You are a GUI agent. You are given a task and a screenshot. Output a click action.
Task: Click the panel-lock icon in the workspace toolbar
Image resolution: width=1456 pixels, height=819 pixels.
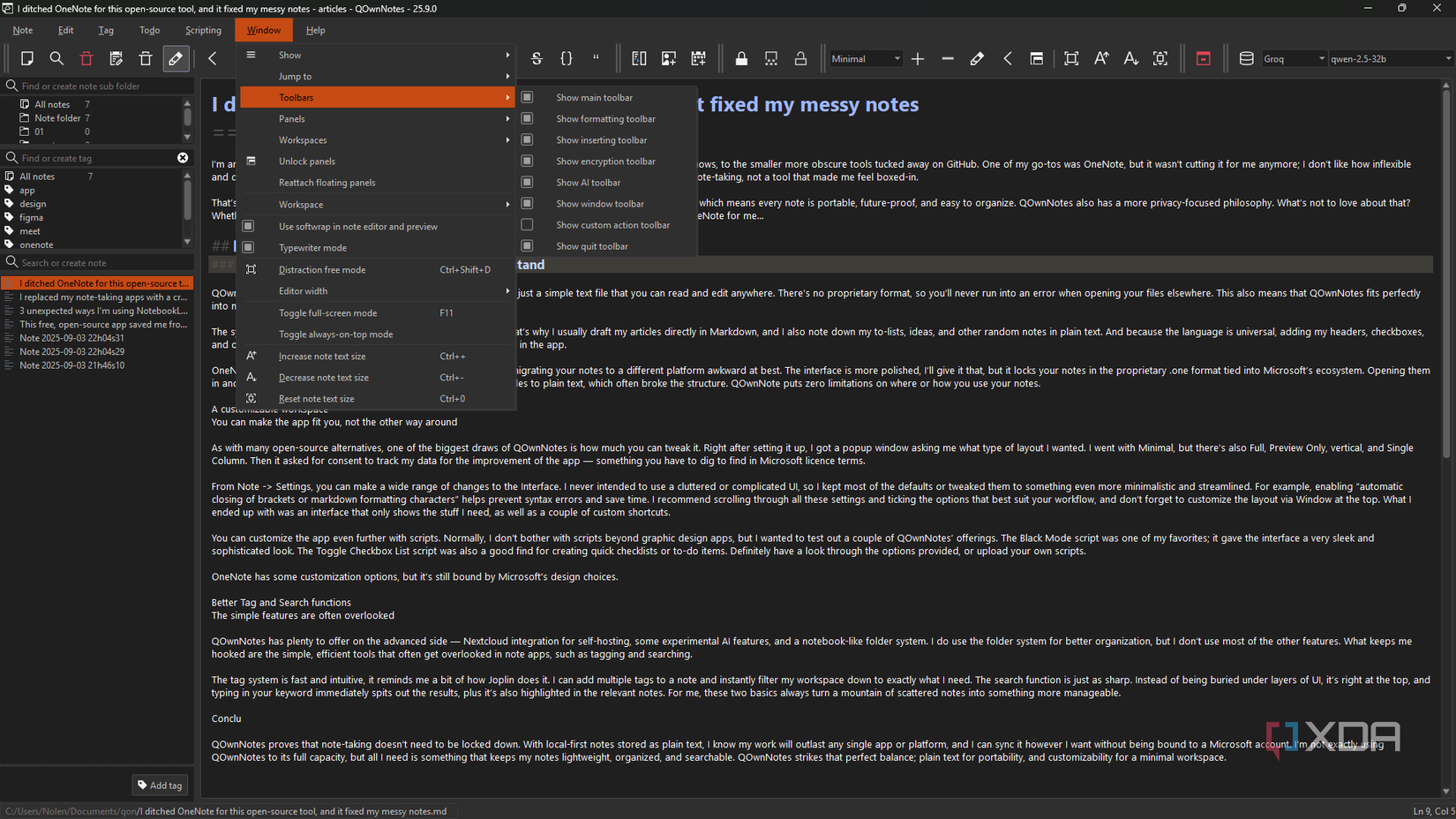pyautogui.click(x=1037, y=58)
